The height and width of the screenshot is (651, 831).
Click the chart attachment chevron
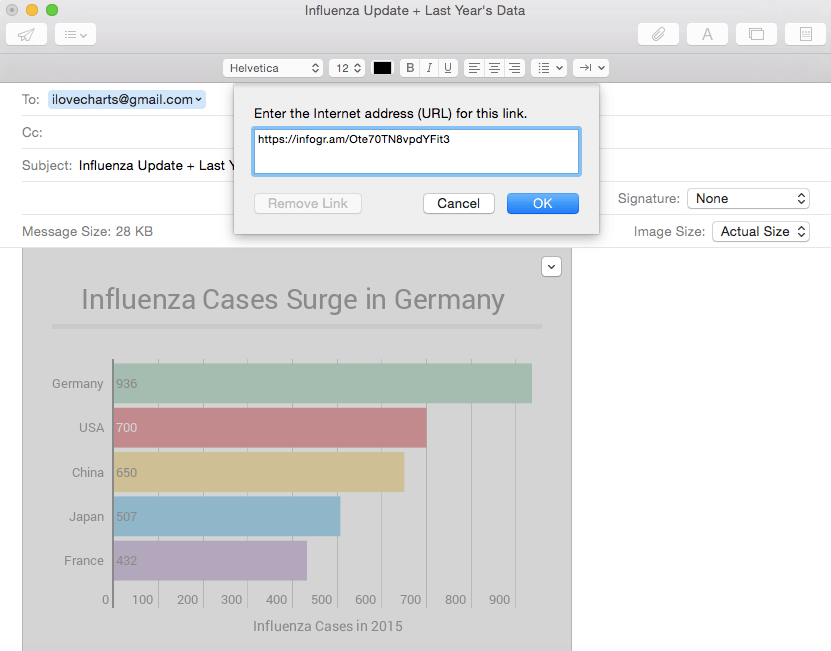tap(551, 266)
